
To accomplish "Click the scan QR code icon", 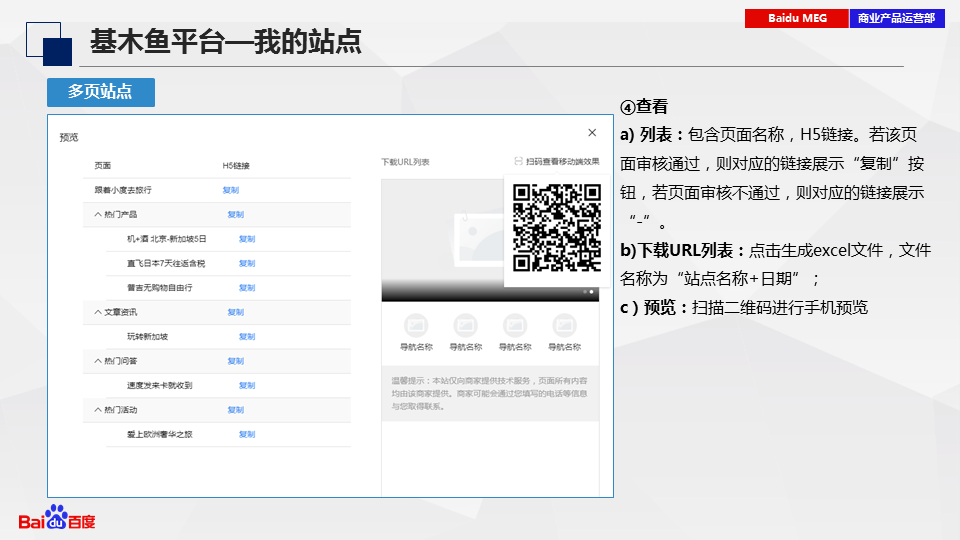I will pyautogui.click(x=518, y=161).
